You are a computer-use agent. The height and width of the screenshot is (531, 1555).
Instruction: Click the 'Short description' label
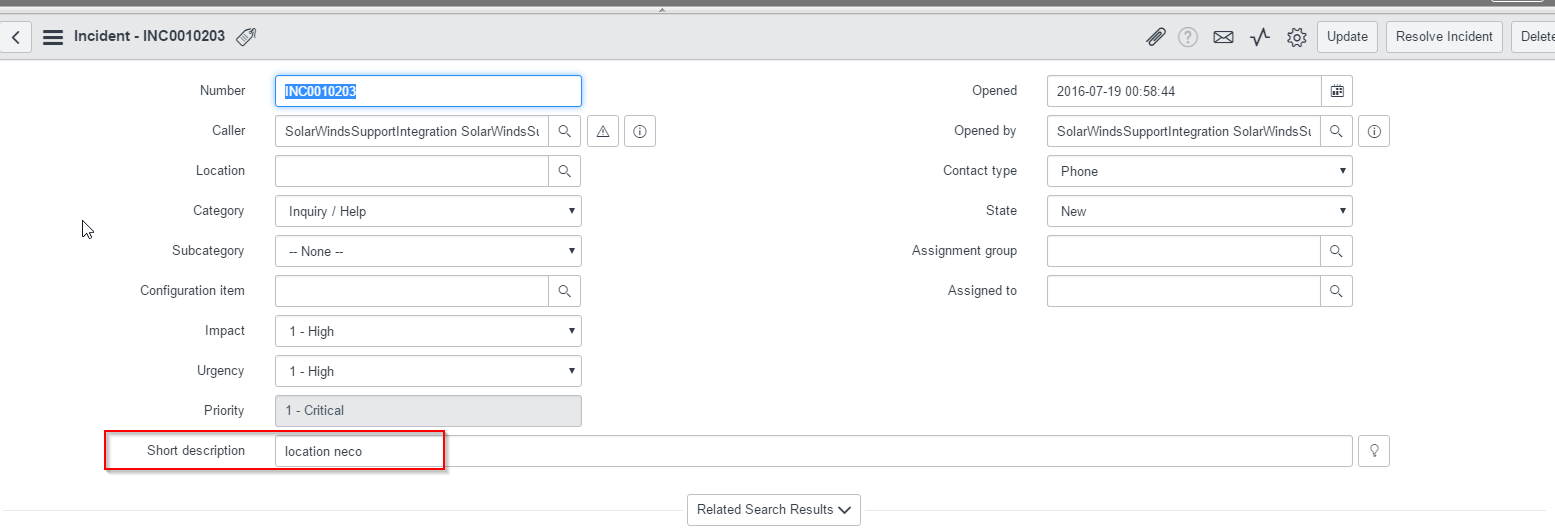[x=196, y=451]
